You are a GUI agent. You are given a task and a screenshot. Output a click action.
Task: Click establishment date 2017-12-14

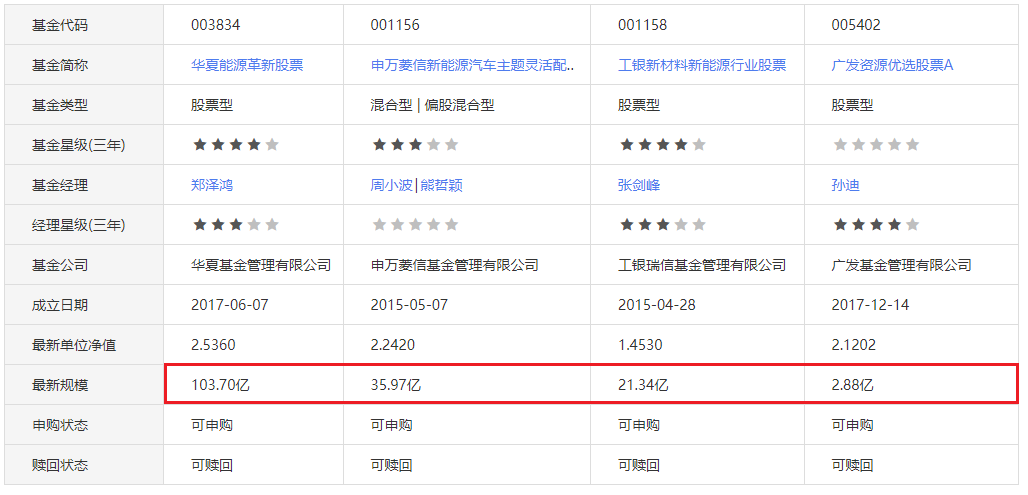click(x=870, y=305)
